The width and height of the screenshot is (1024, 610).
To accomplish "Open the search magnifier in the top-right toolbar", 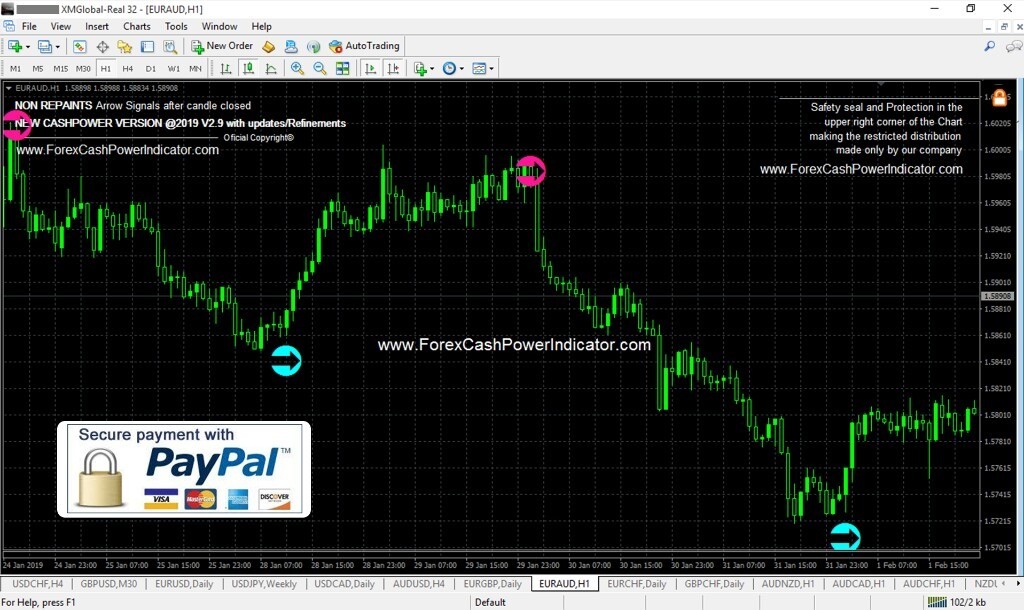I will (x=990, y=46).
